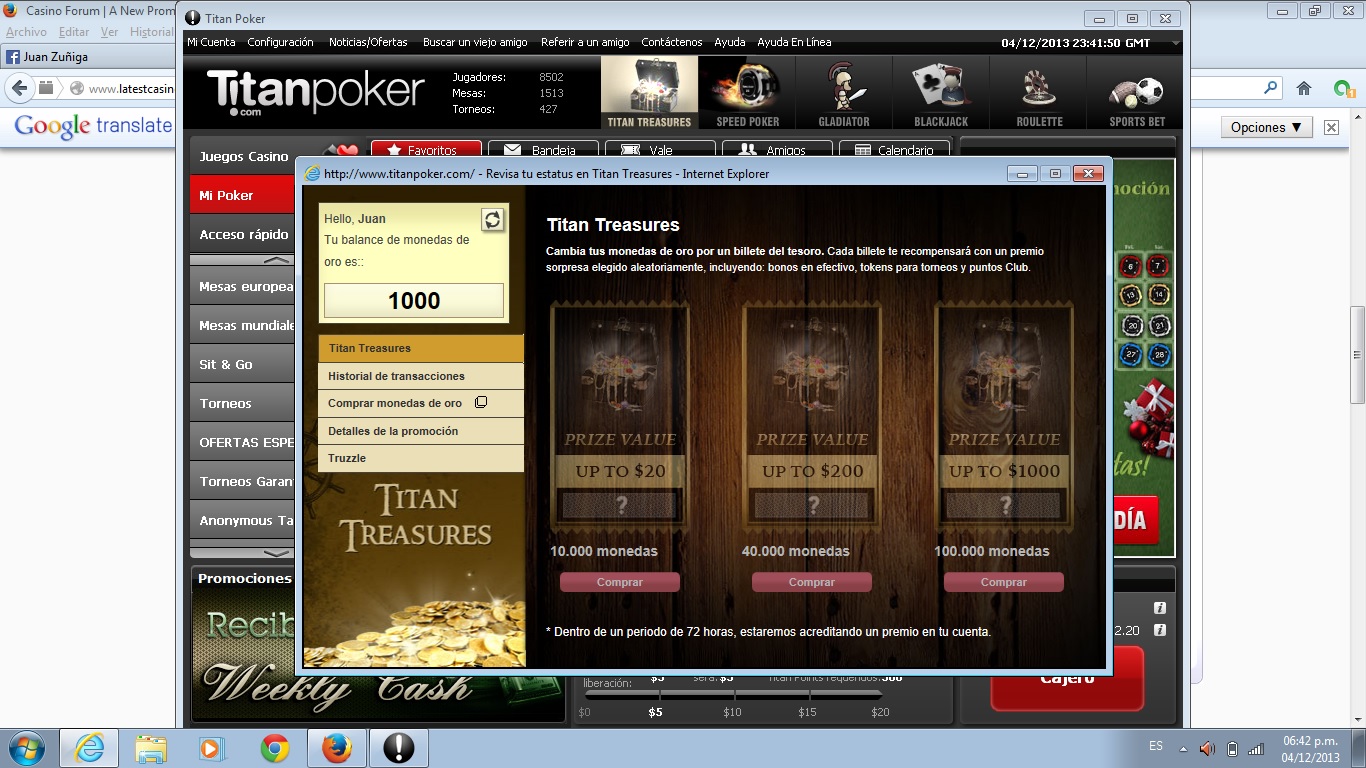Screen dimensions: 1366x768
Task: Select the Vale tab
Action: click(660, 150)
